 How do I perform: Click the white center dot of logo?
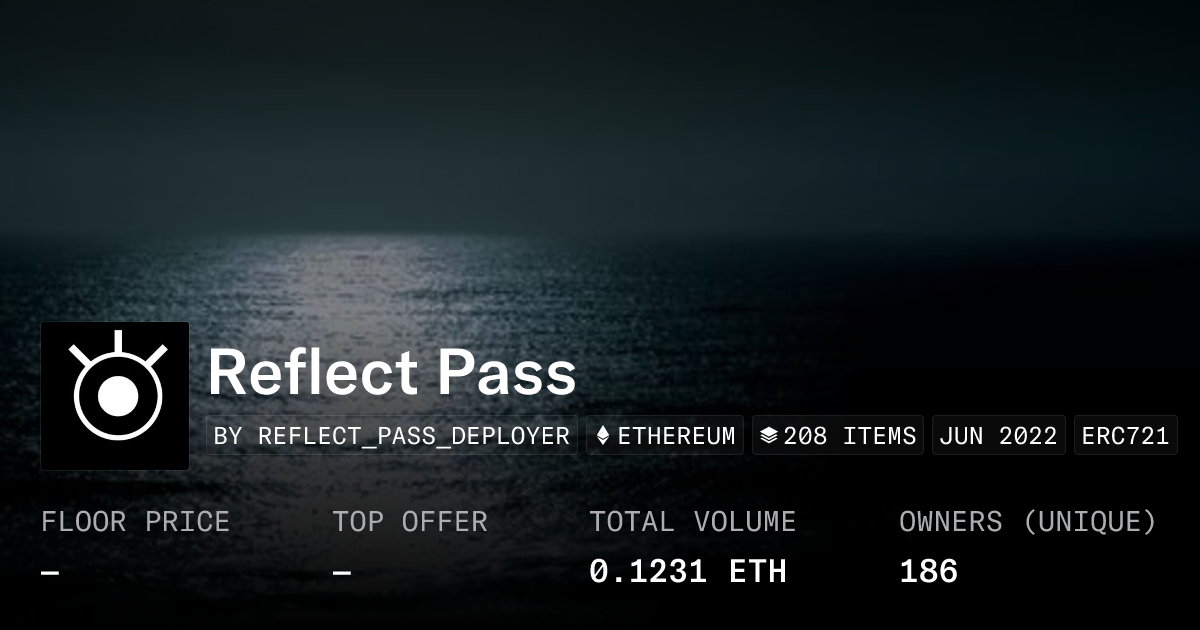[x=118, y=397]
